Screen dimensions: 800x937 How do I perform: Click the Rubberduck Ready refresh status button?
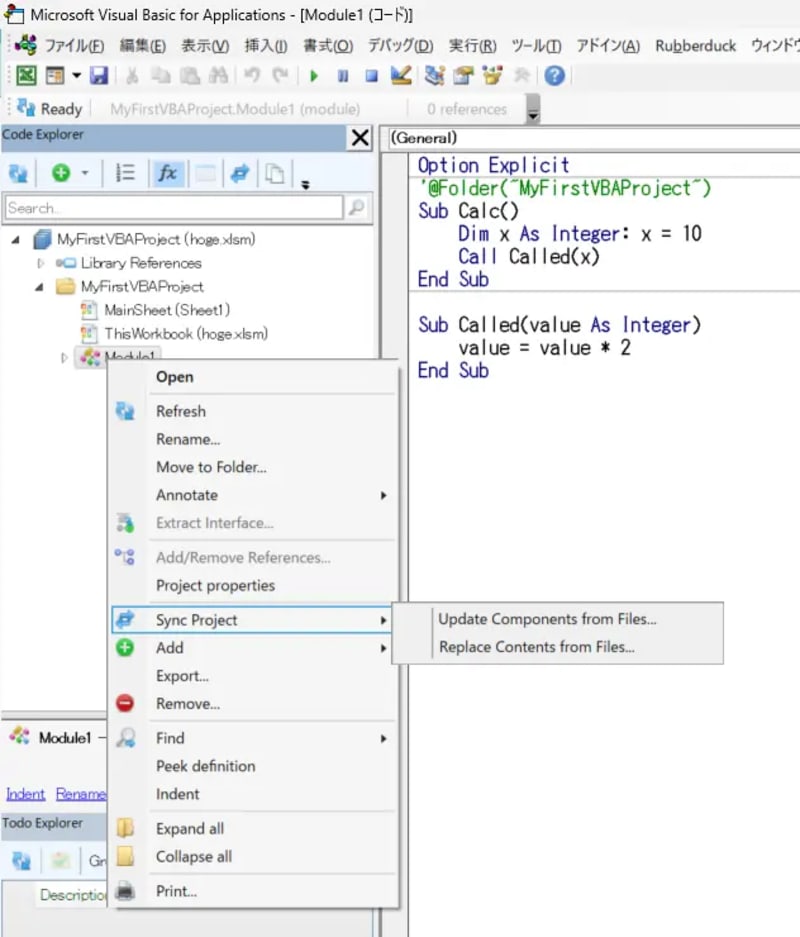[x=50, y=109]
